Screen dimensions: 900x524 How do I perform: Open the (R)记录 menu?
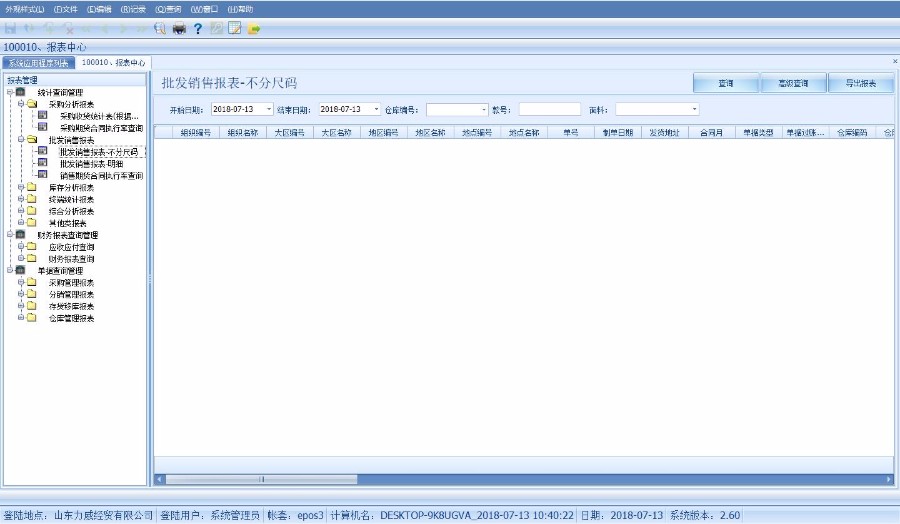[x=133, y=9]
